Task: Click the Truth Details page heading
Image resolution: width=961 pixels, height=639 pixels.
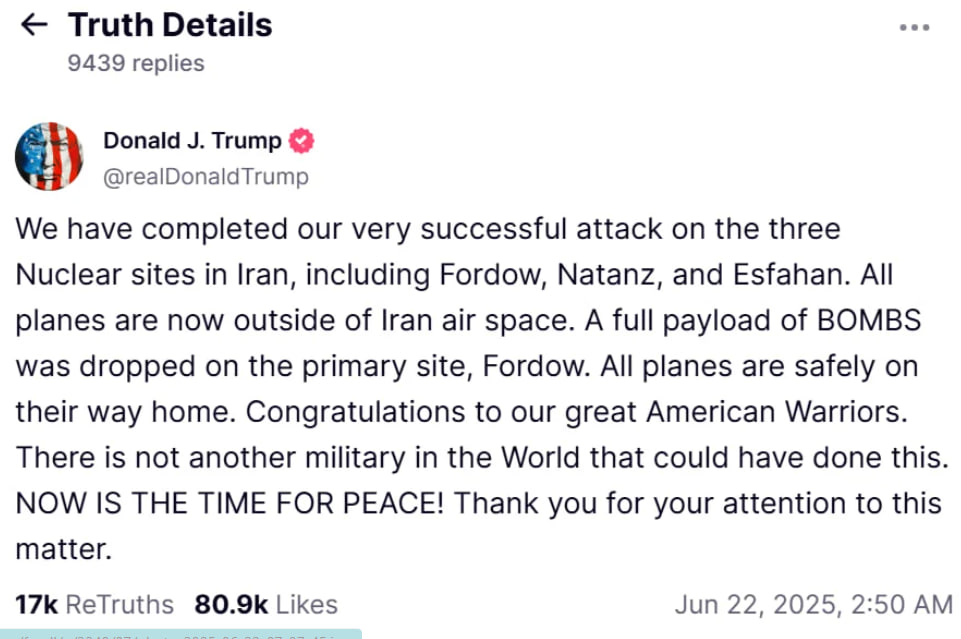Action: (170, 25)
